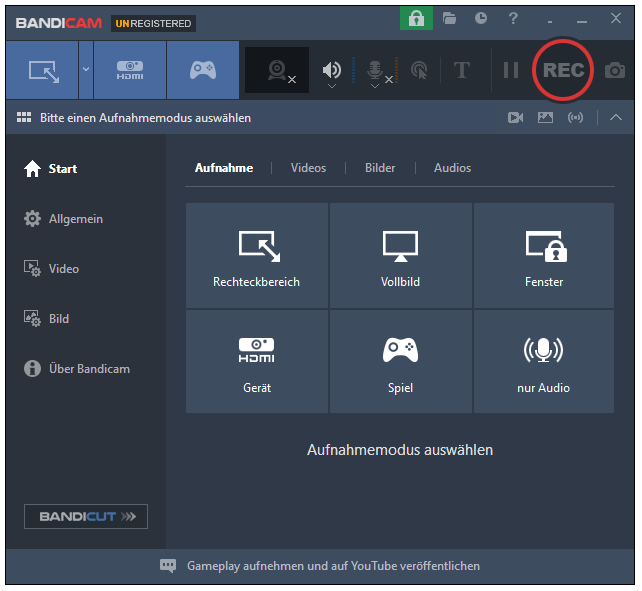Choose Gerät recording mode tile
Screen dimensions: 642x591
pos(257,361)
